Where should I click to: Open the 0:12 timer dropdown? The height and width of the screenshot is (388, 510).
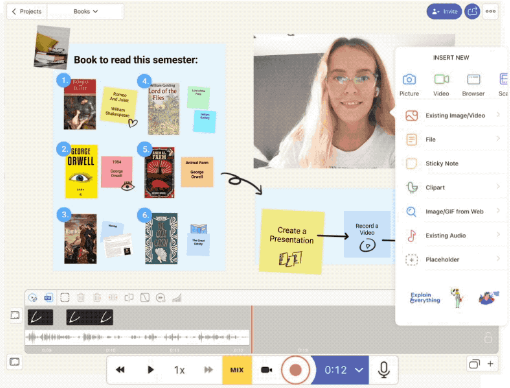(x=343, y=370)
